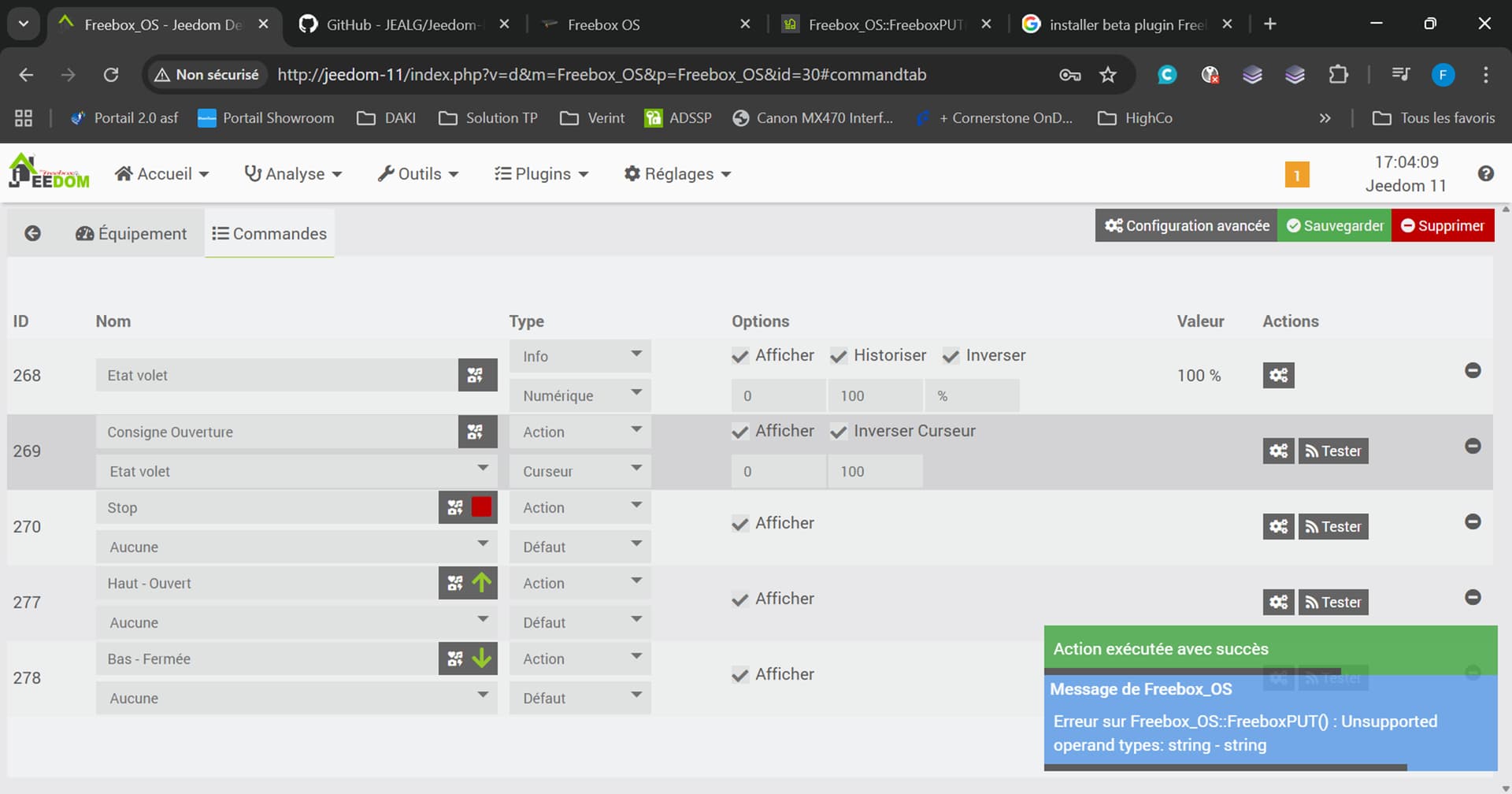Click green up arrow icon for Haut - Ouvert
1512x794 pixels.
pyautogui.click(x=482, y=583)
